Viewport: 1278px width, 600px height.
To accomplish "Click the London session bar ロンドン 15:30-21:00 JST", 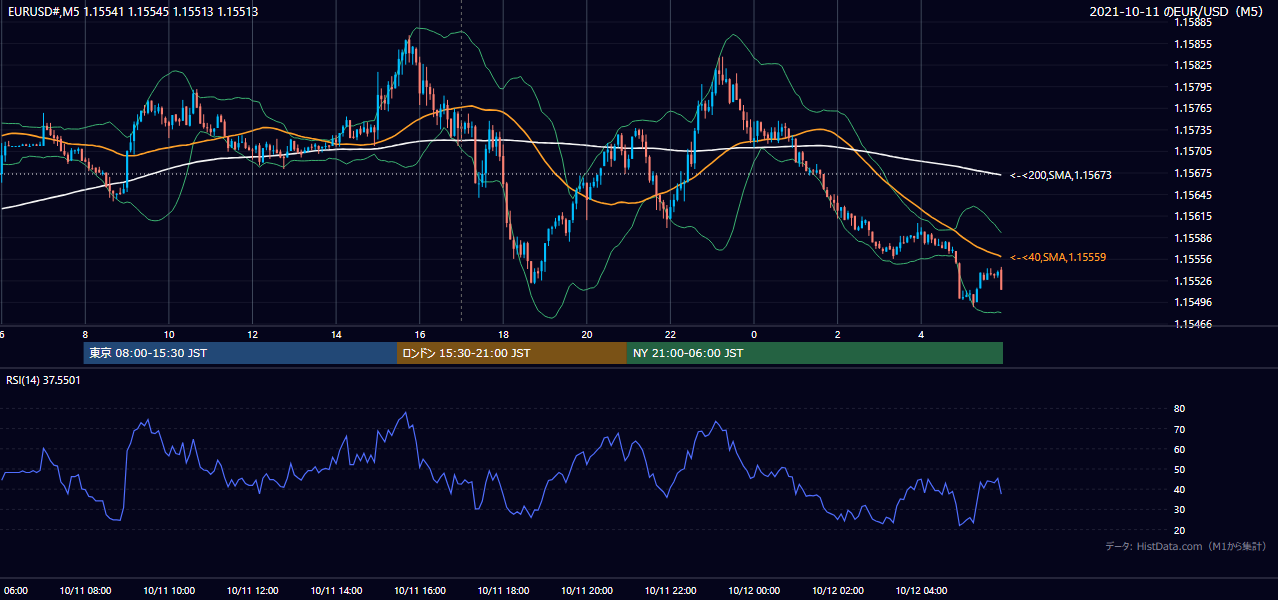I will point(512,353).
